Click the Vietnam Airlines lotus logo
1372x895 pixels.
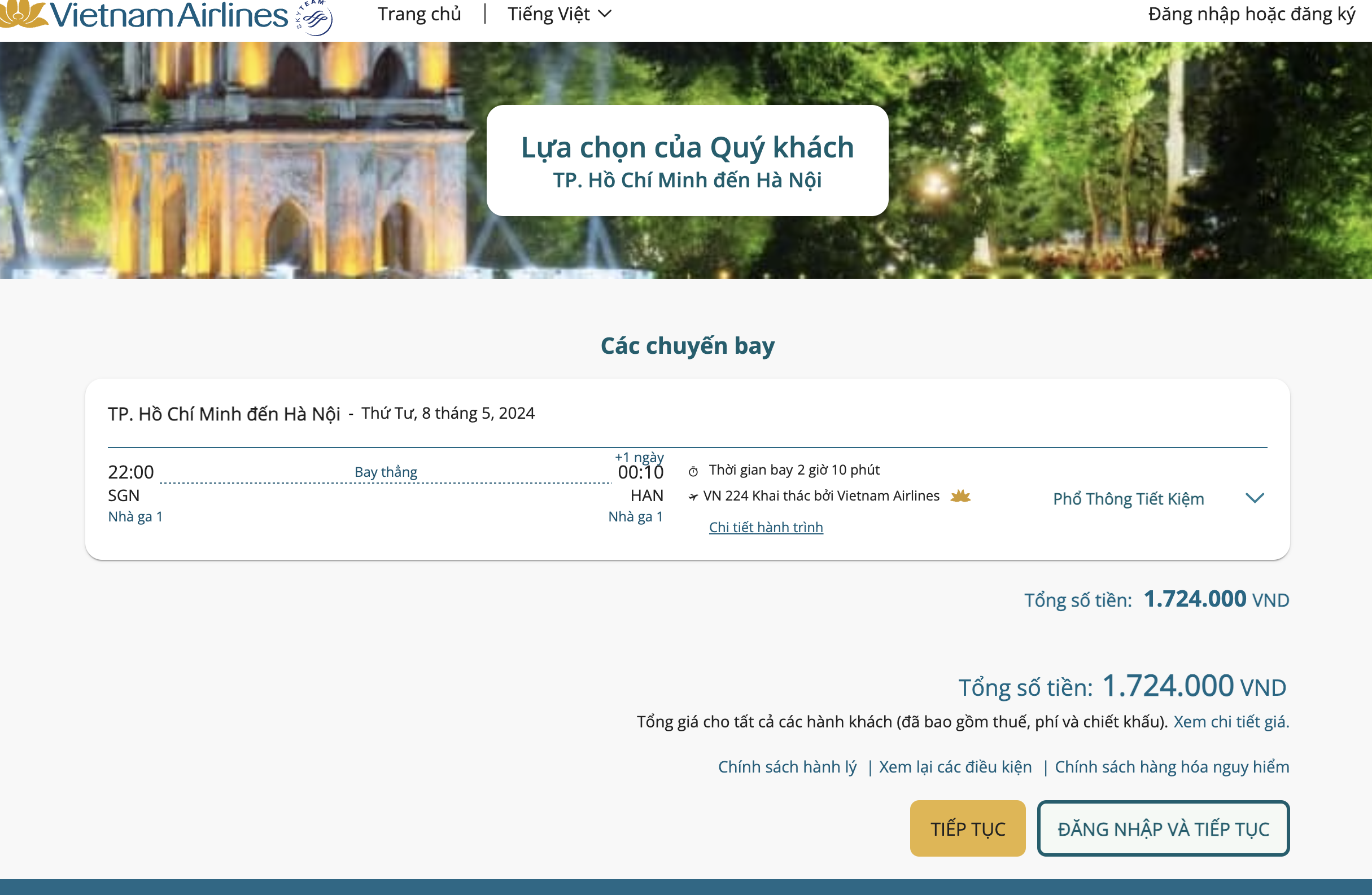click(144, 15)
